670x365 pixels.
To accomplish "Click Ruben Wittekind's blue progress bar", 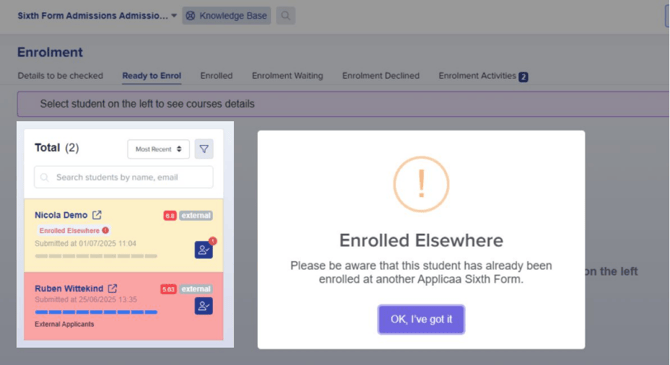I will coord(96,312).
